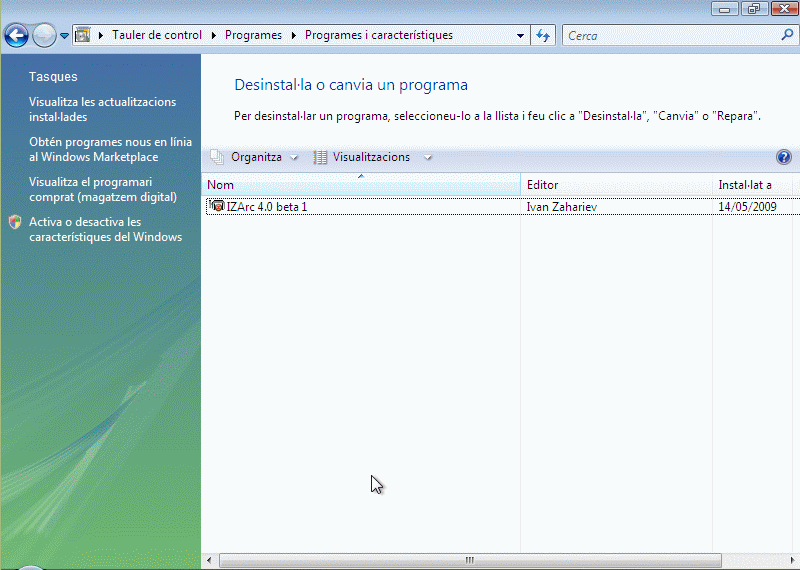
Task: Click the IZArc program icon in list
Action: [x=216, y=207]
